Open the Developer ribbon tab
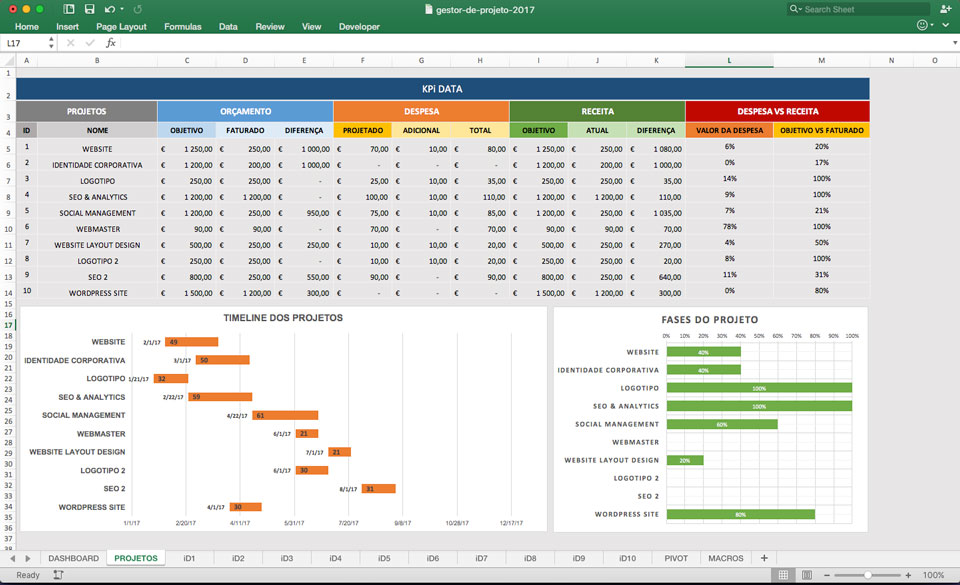This screenshot has height=585, width=960. pos(359,26)
